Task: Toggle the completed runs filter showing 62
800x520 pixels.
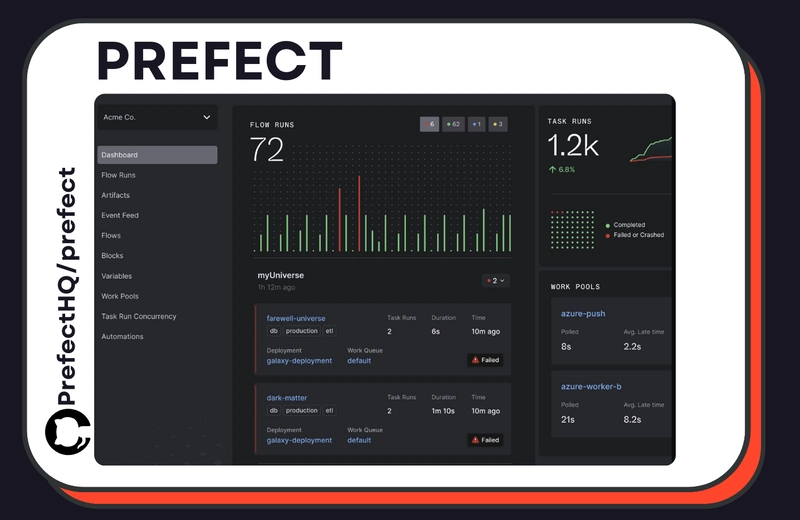Action: tap(453, 124)
